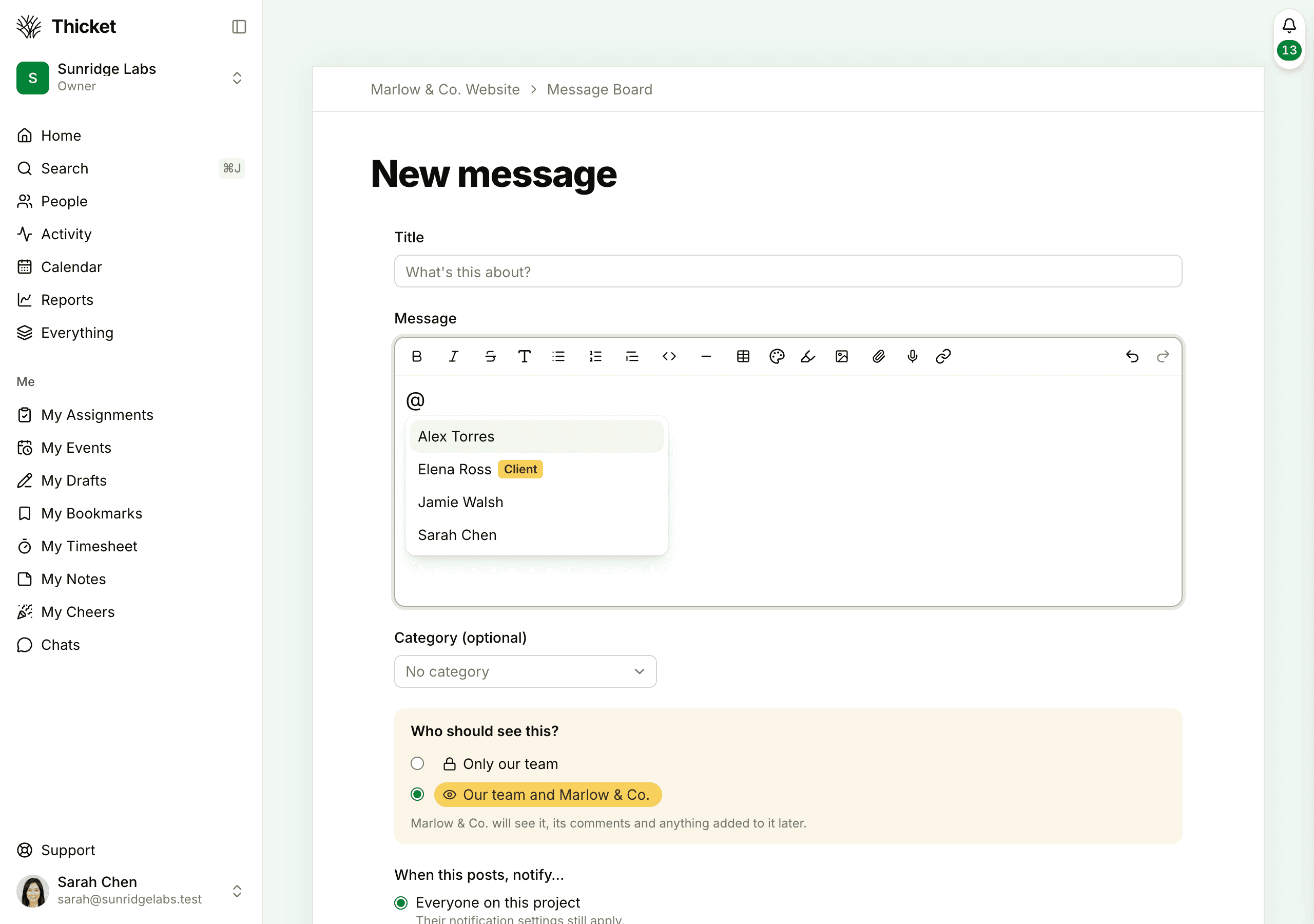Image resolution: width=1314 pixels, height=924 pixels.
Task: Select the Only our team option
Action: click(417, 763)
